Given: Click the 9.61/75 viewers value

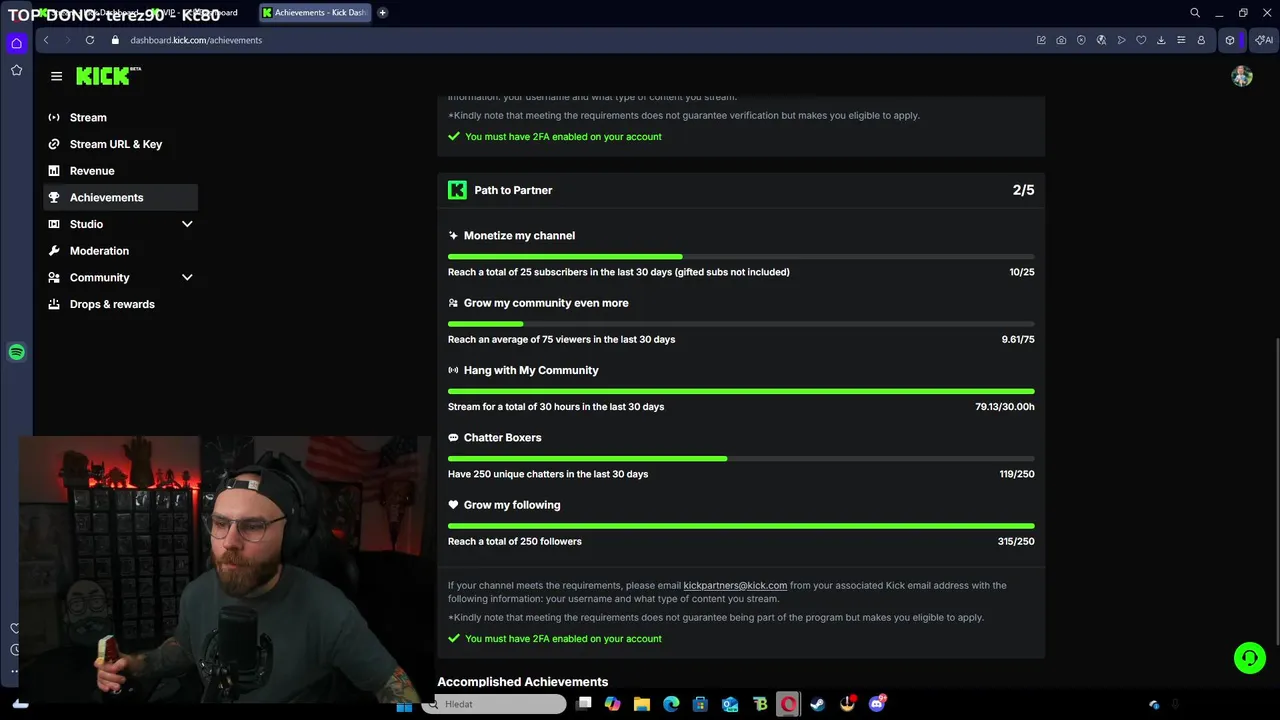Looking at the screenshot, I should pyautogui.click(x=1018, y=339).
